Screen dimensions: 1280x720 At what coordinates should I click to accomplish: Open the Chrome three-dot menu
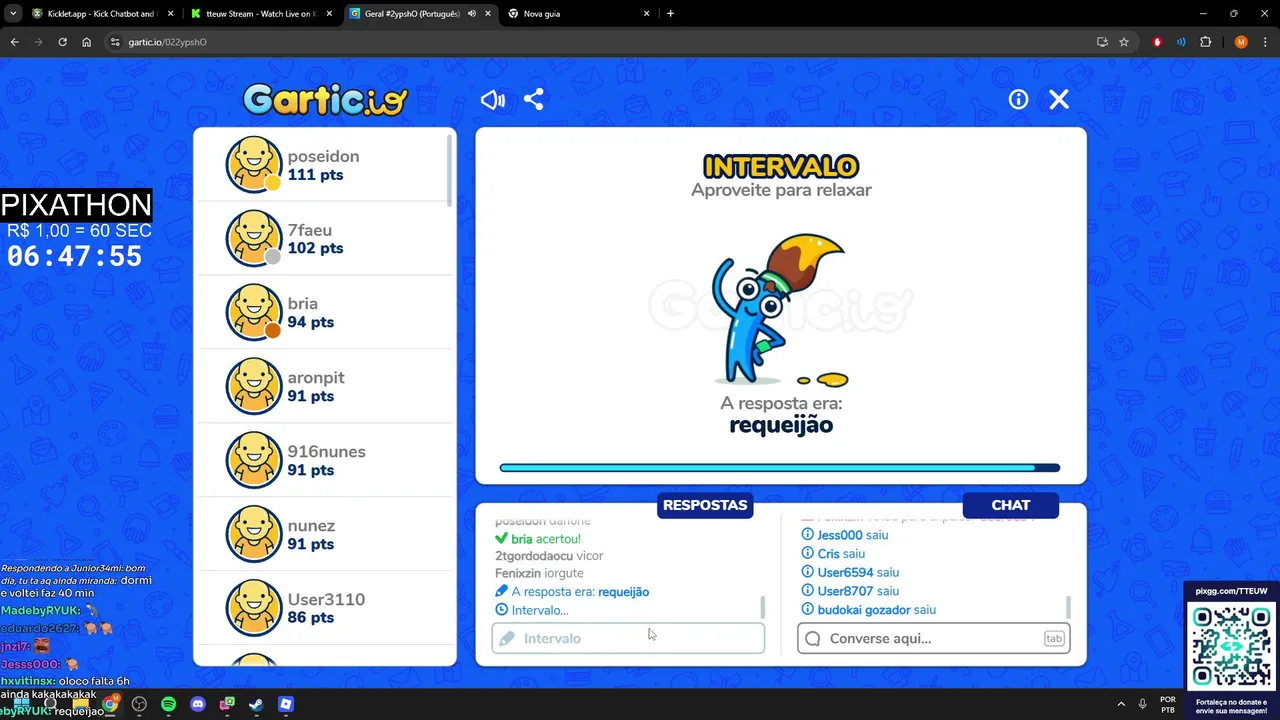1265,42
